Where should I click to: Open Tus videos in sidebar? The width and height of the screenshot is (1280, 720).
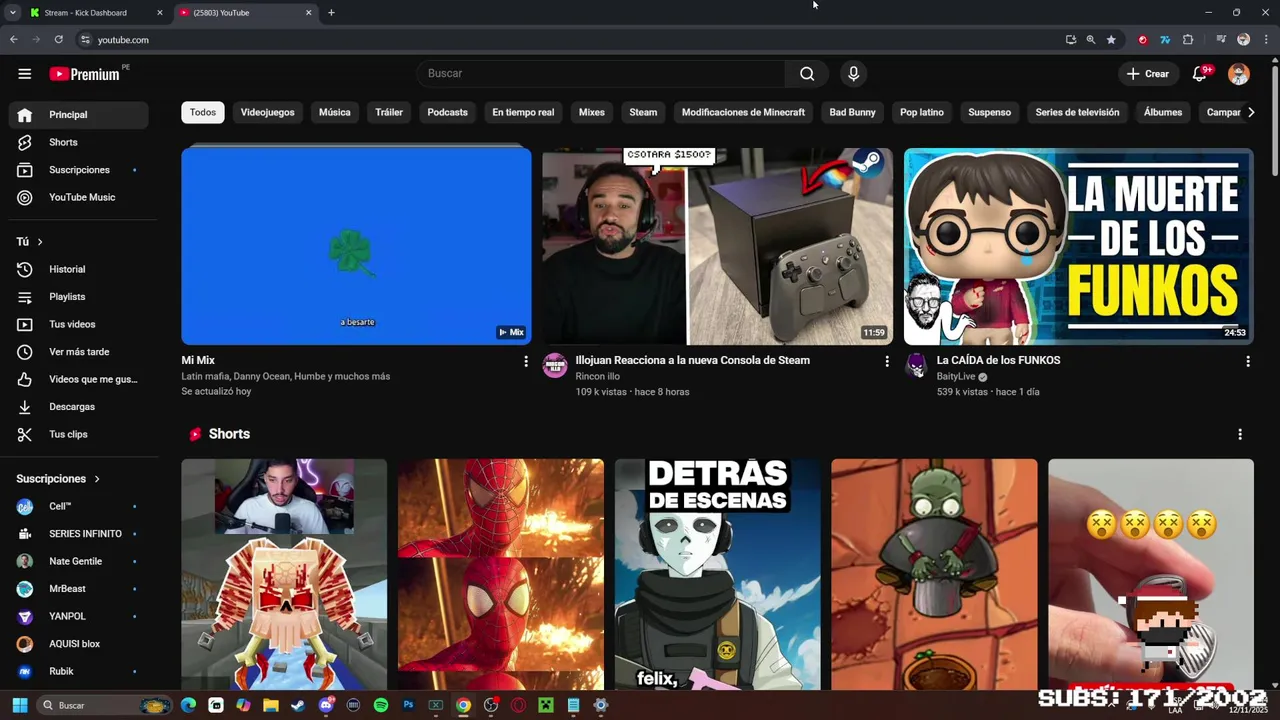78,324
